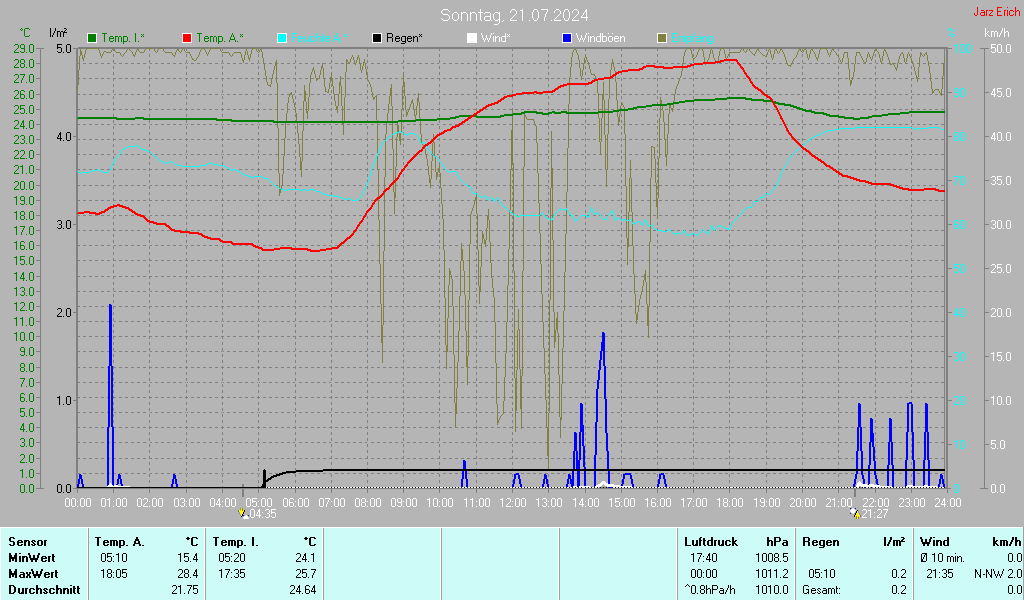
Task: Click the sunrise icon at 04:35
Action: tap(243, 513)
